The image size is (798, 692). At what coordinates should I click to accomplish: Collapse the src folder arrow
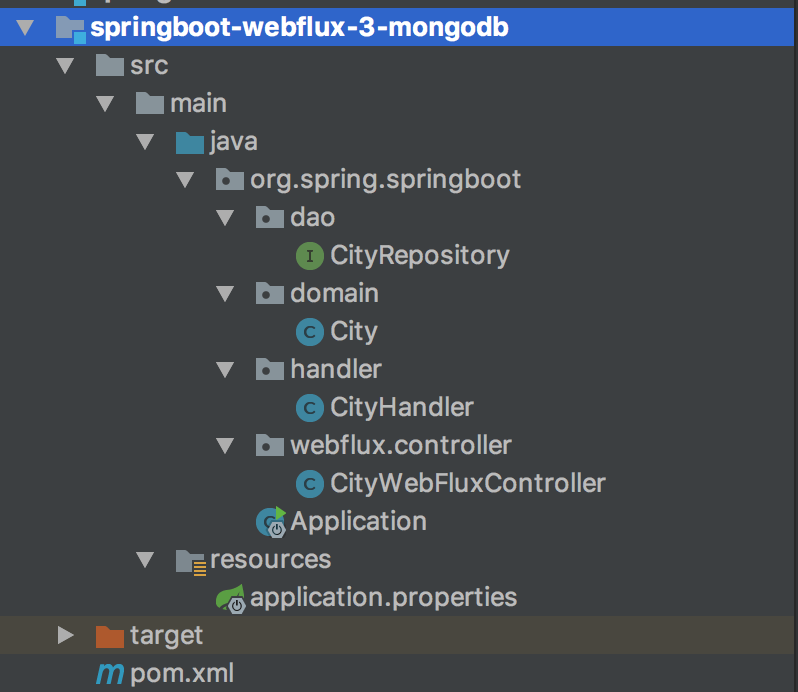(65, 66)
